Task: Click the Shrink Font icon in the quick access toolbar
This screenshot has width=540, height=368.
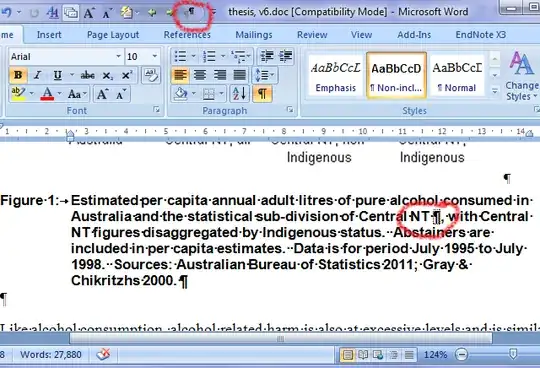Action: point(107,13)
